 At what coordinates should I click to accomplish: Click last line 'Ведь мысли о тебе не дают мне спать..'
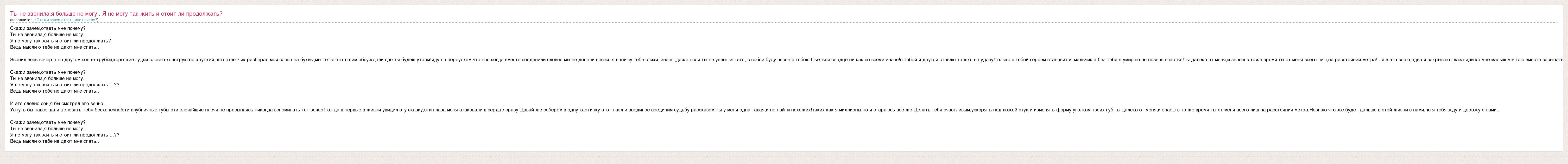coord(55,141)
